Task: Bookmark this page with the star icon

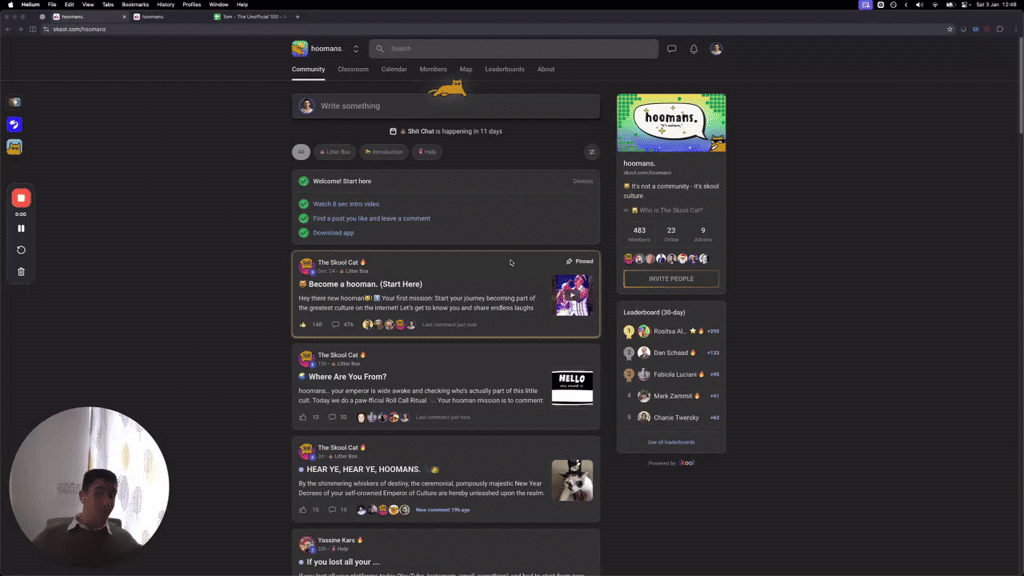Action: coord(950,29)
